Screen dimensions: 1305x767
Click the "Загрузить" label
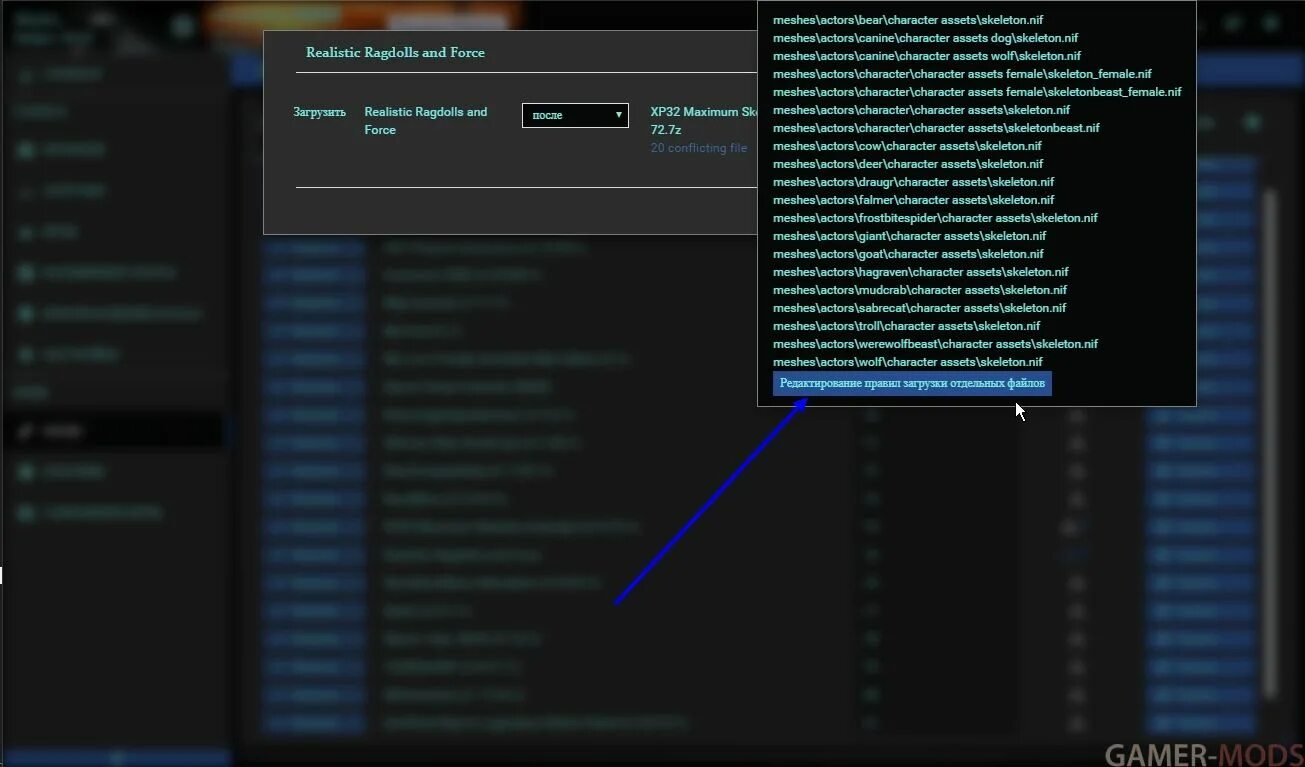click(319, 112)
